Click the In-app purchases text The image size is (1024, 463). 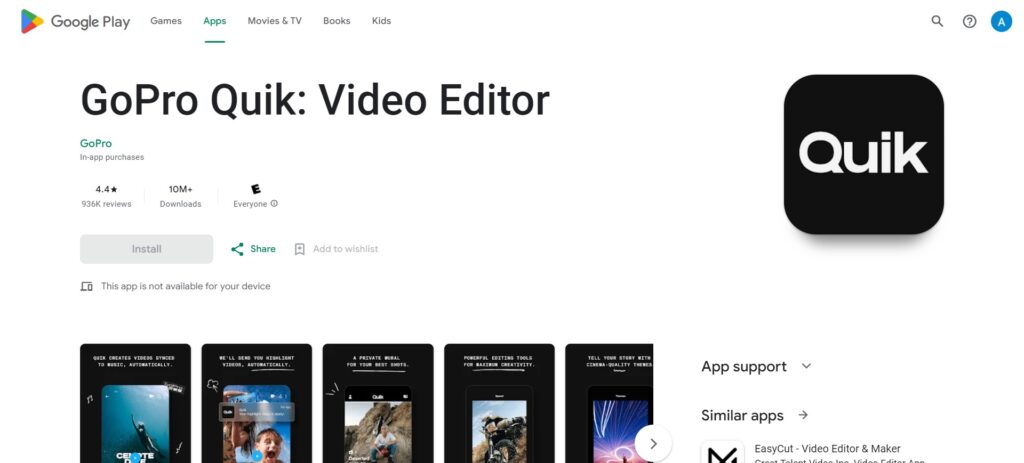point(112,157)
